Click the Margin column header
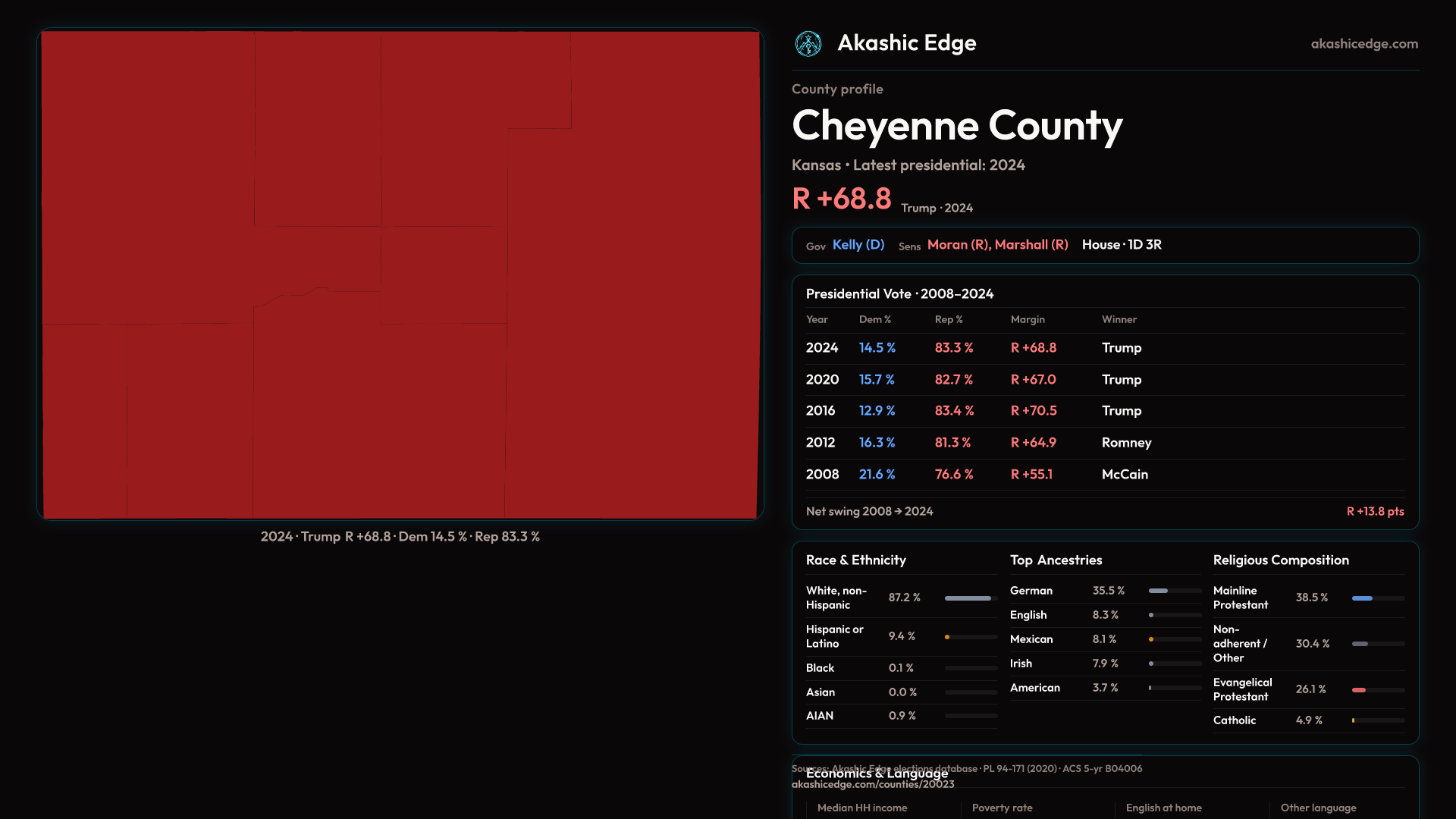Screen dimensions: 1456x819 (1027, 320)
